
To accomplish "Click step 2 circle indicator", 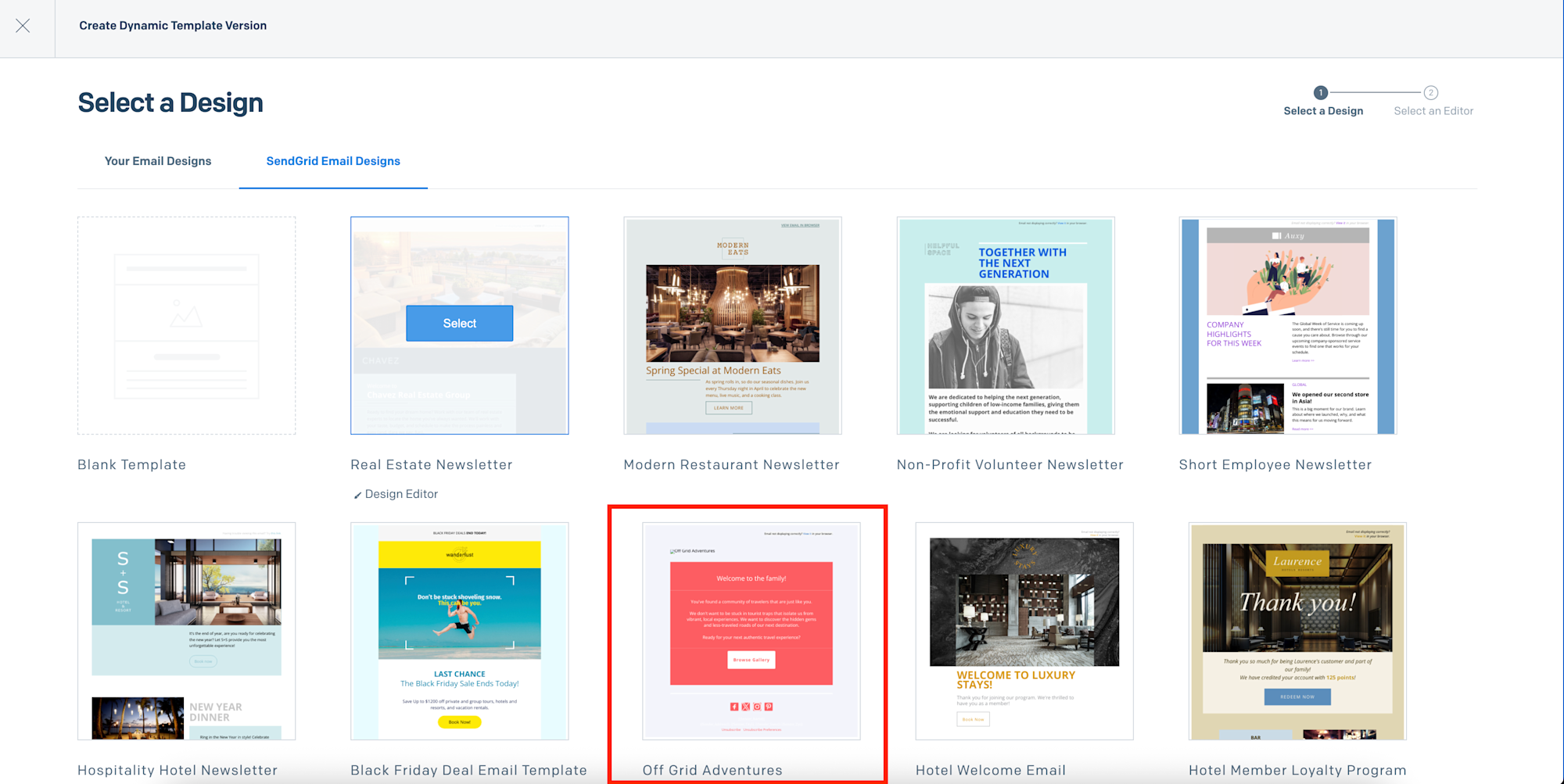I will click(x=1430, y=93).
